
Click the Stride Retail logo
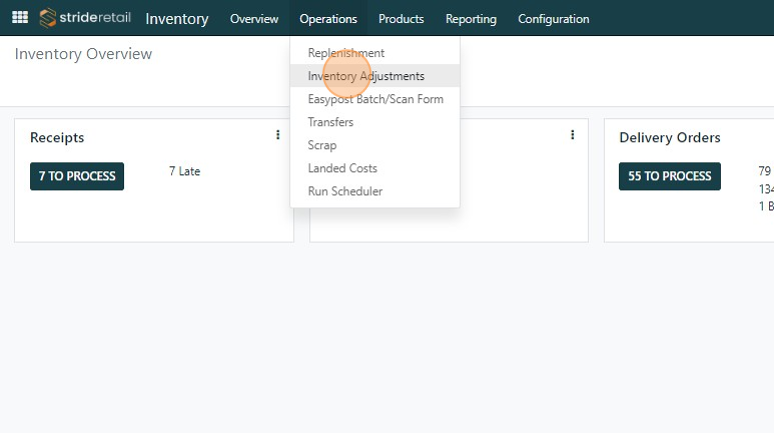coord(87,18)
